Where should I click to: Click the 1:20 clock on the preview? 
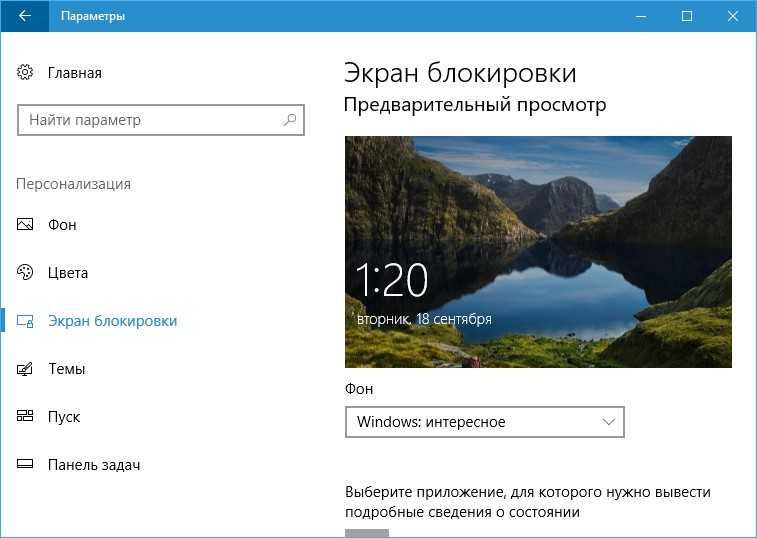392,280
